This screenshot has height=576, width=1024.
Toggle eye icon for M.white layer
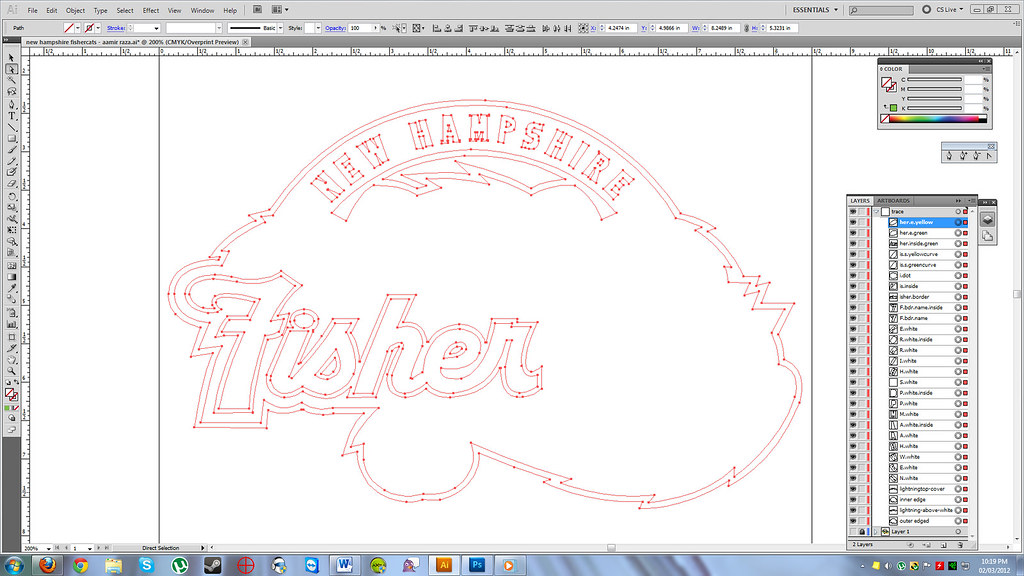click(853, 414)
